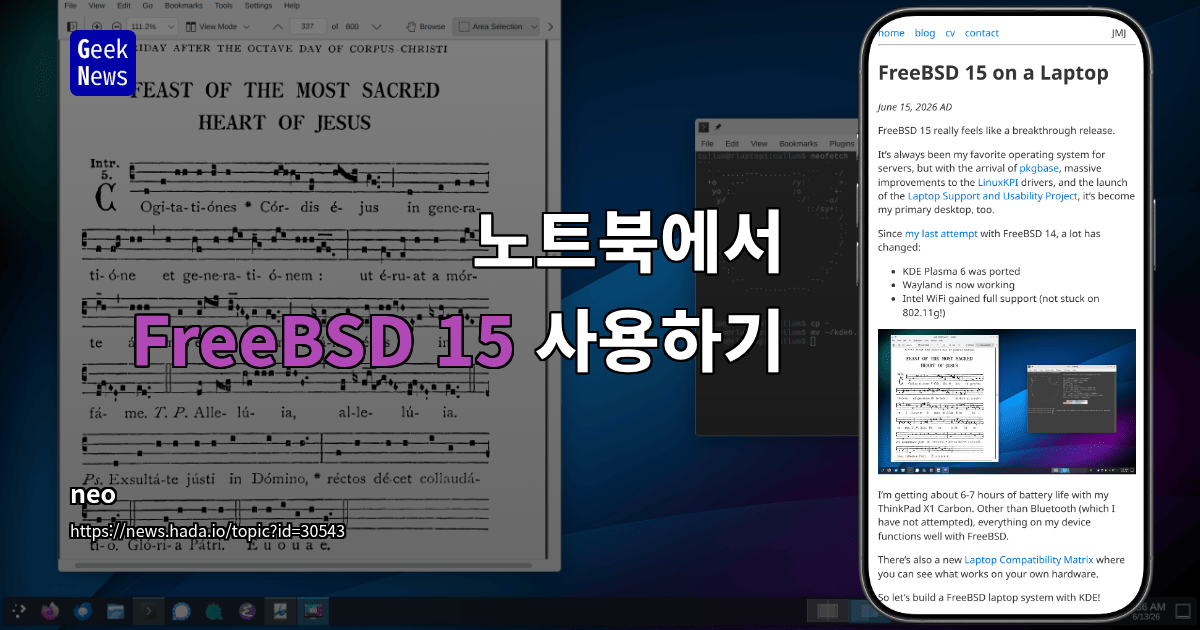Click the cv link on phone page
This screenshot has width=1200, height=630.
click(950, 33)
